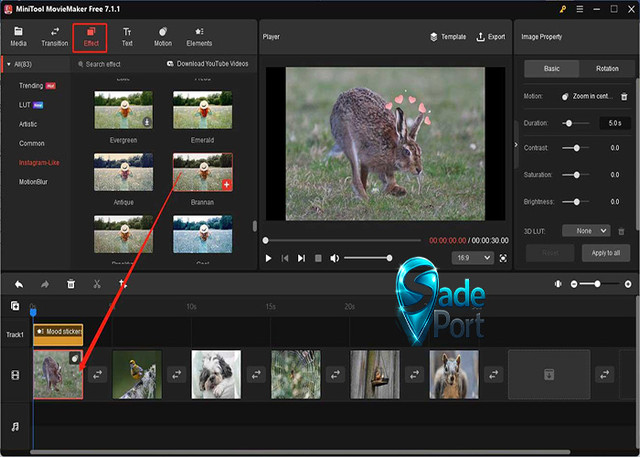Screen dimensions: 640x457
Task: Select the Mood sticker clip on Track1
Action: pos(58,335)
